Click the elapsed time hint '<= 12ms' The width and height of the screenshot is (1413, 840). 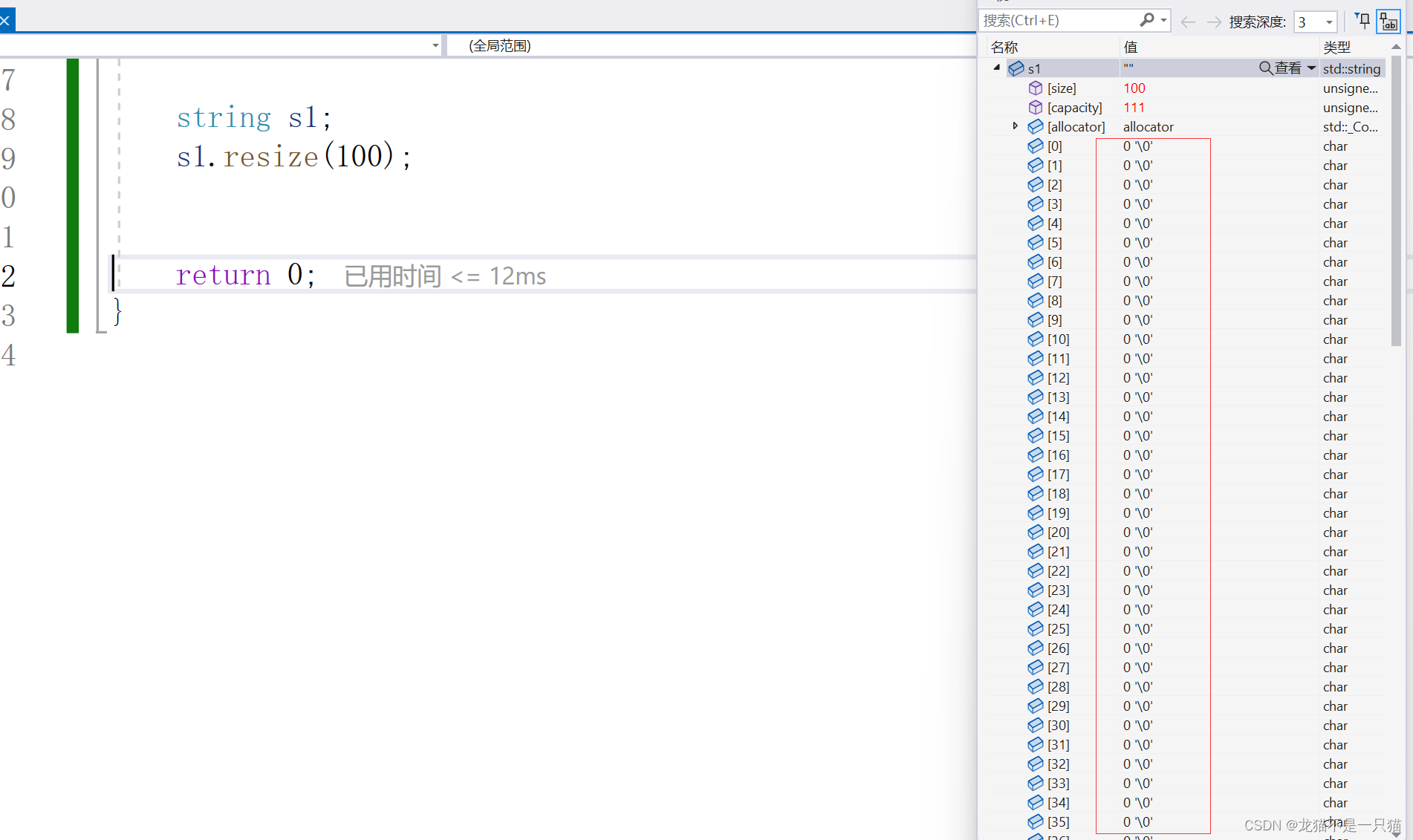coord(498,276)
